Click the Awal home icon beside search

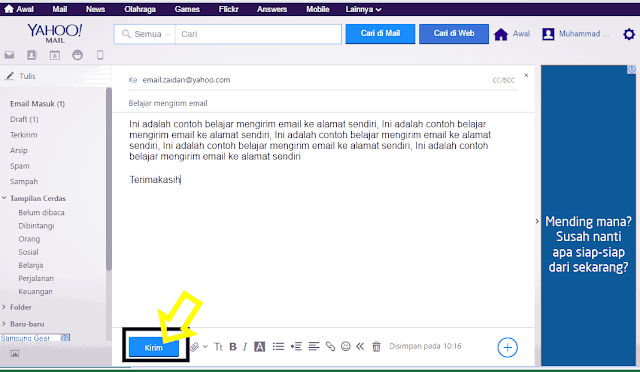click(501, 34)
